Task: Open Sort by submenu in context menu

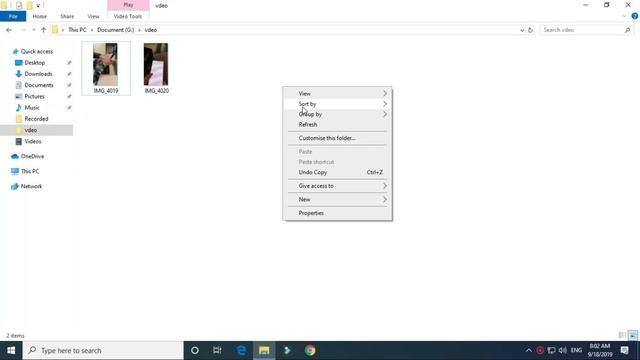Action: pos(337,104)
